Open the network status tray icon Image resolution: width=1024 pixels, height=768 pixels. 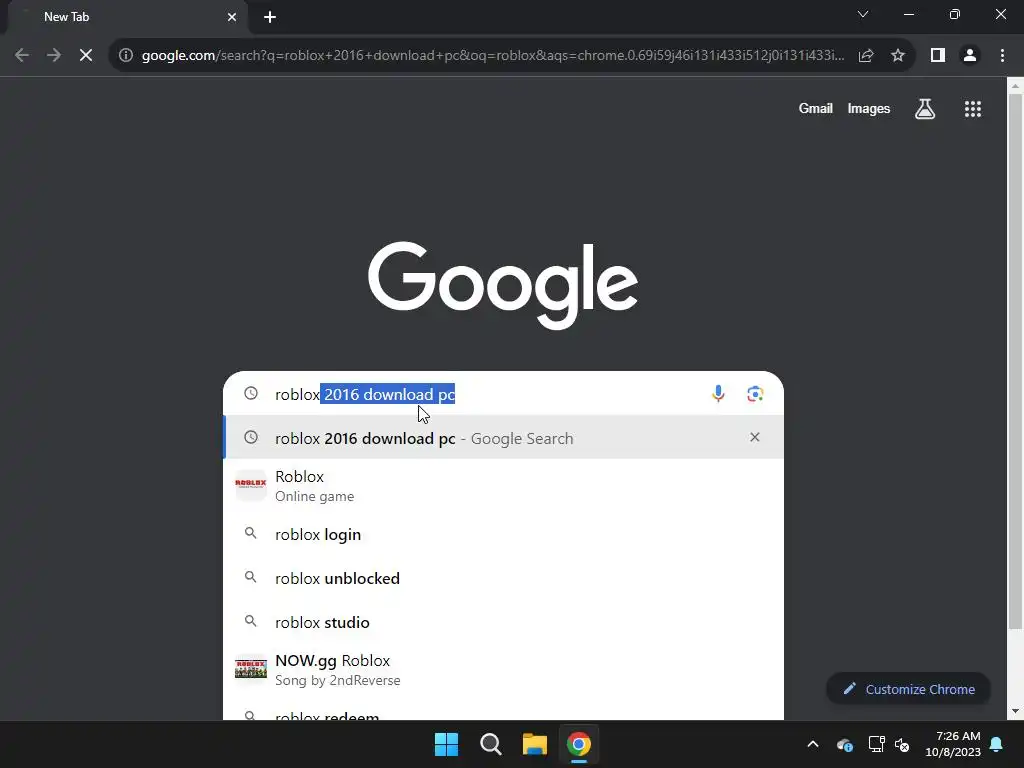pyautogui.click(x=876, y=744)
